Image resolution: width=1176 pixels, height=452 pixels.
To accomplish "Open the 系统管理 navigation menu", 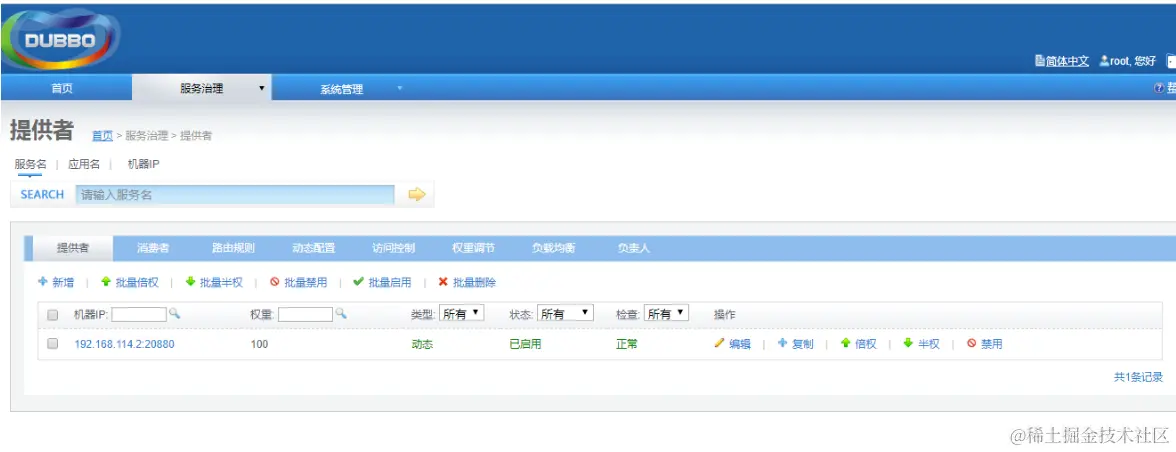I will pyautogui.click(x=342, y=89).
